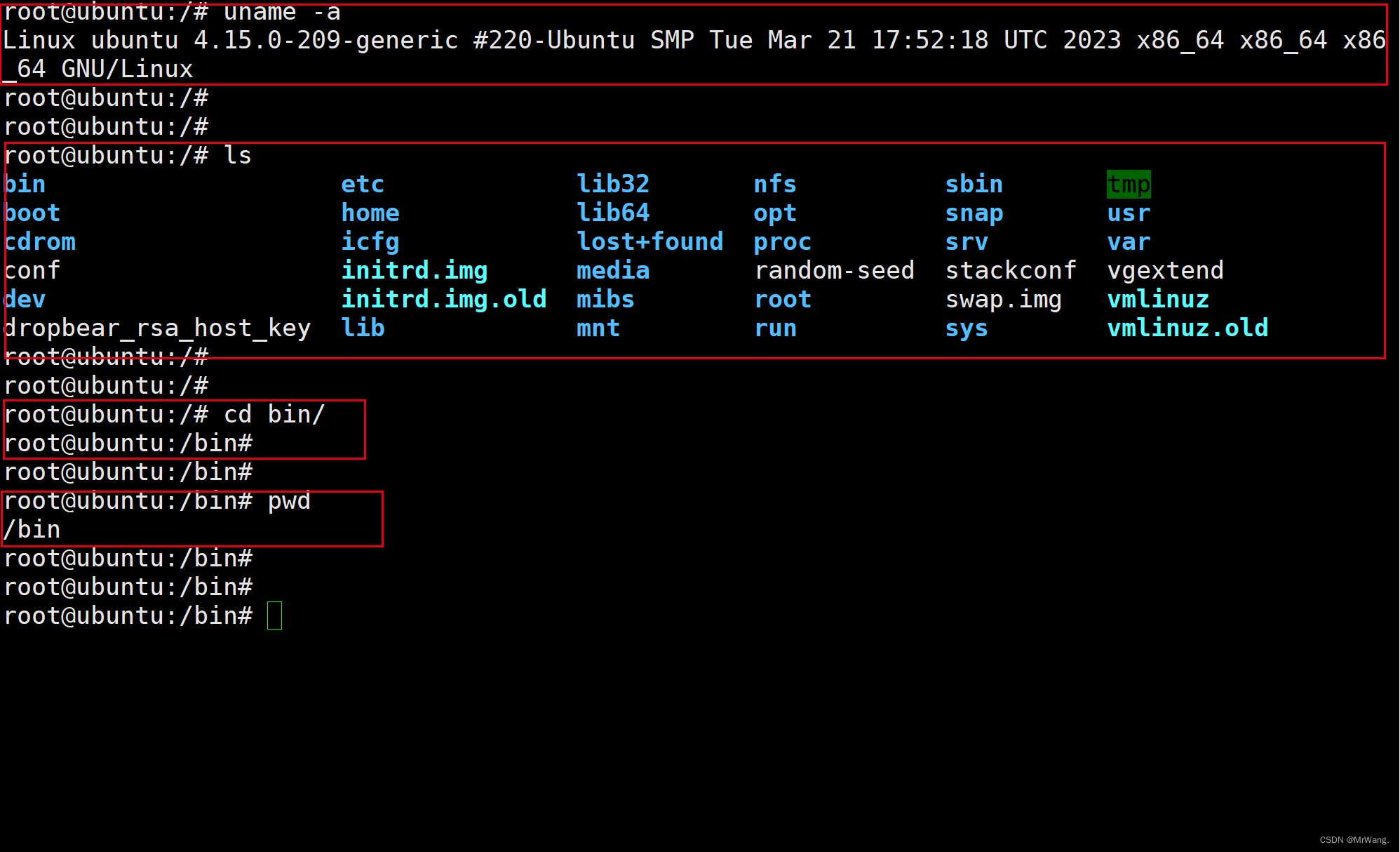The image size is (1400, 852).
Task: Click the 'dropbear_rsa_host_key' file name
Action: tap(157, 328)
